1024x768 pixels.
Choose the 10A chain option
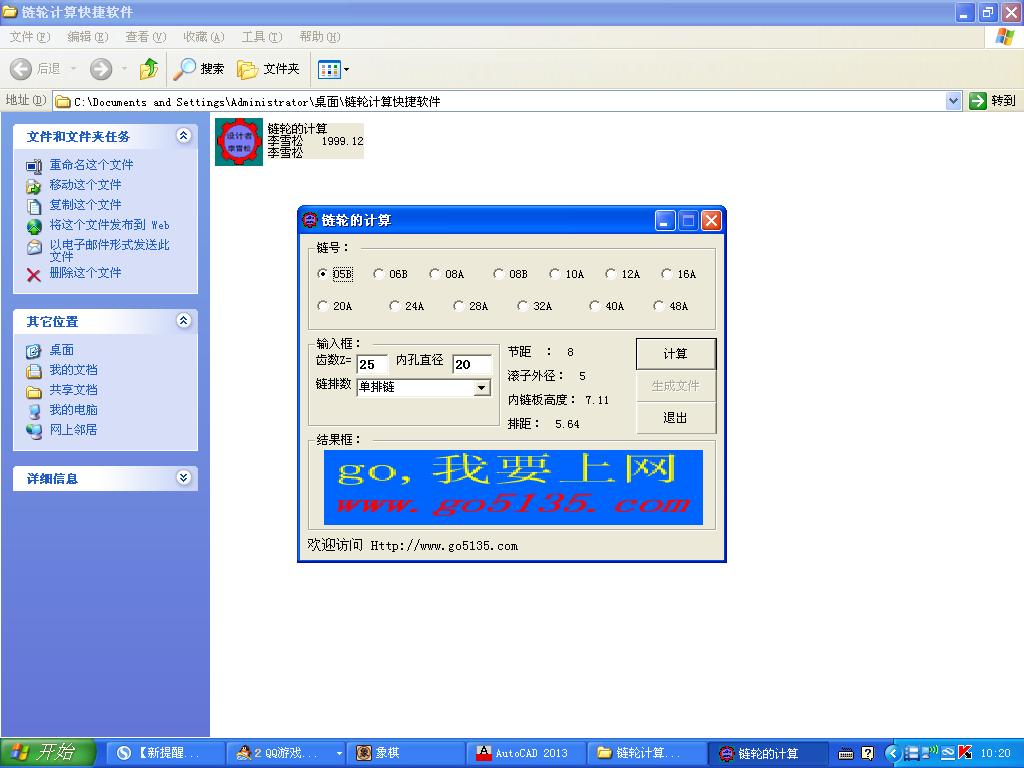click(554, 273)
